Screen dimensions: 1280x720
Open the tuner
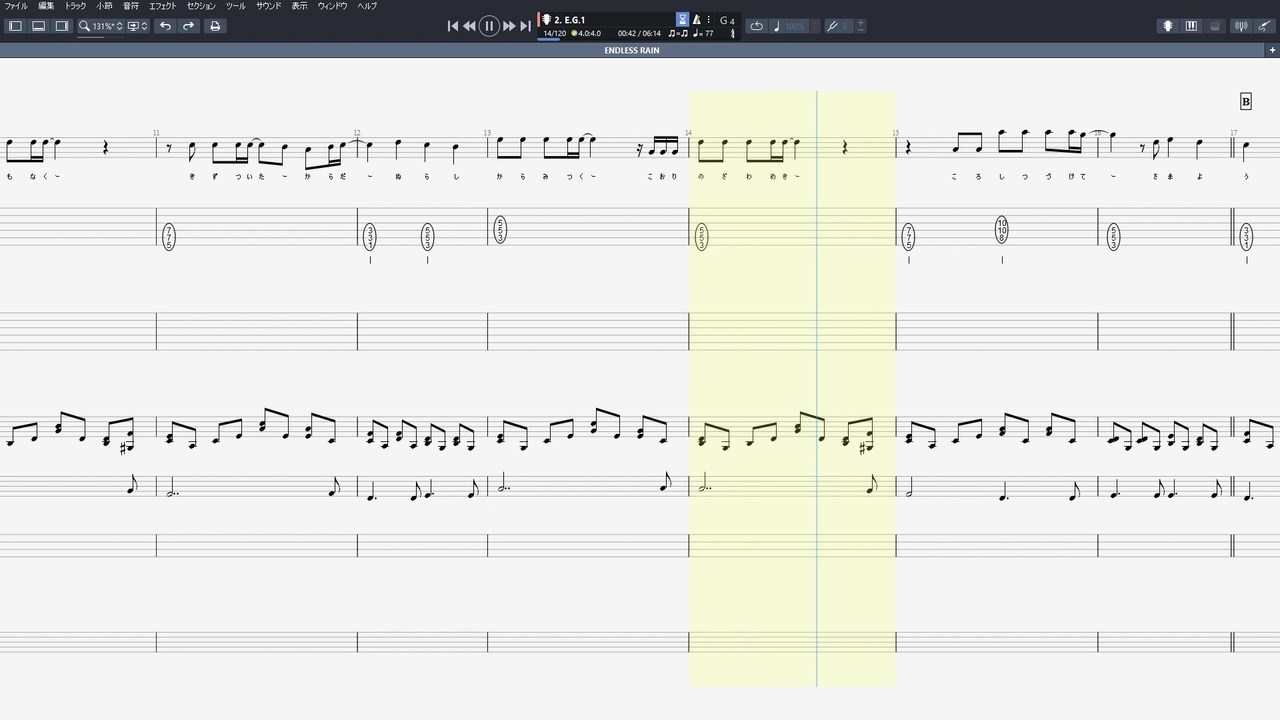(1241, 26)
